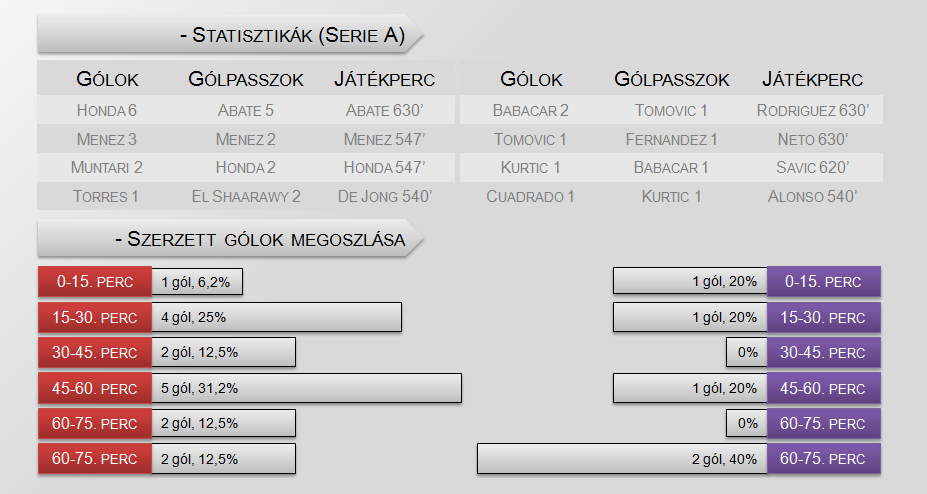Select the Cuadrado 1 goals cell
The height and width of the screenshot is (494, 927).
click(530, 196)
